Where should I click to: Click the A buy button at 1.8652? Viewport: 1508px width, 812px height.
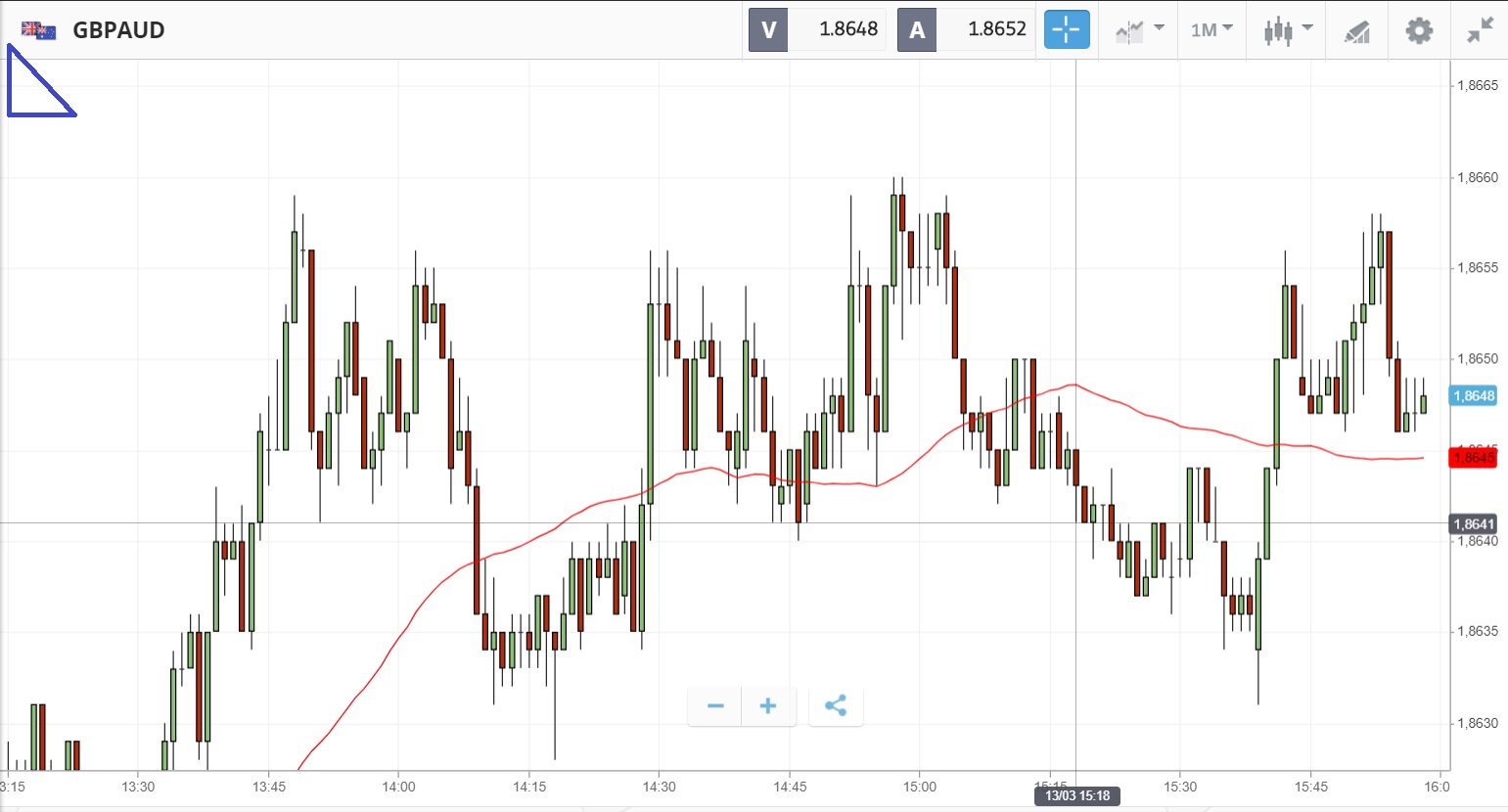pyautogui.click(x=966, y=29)
